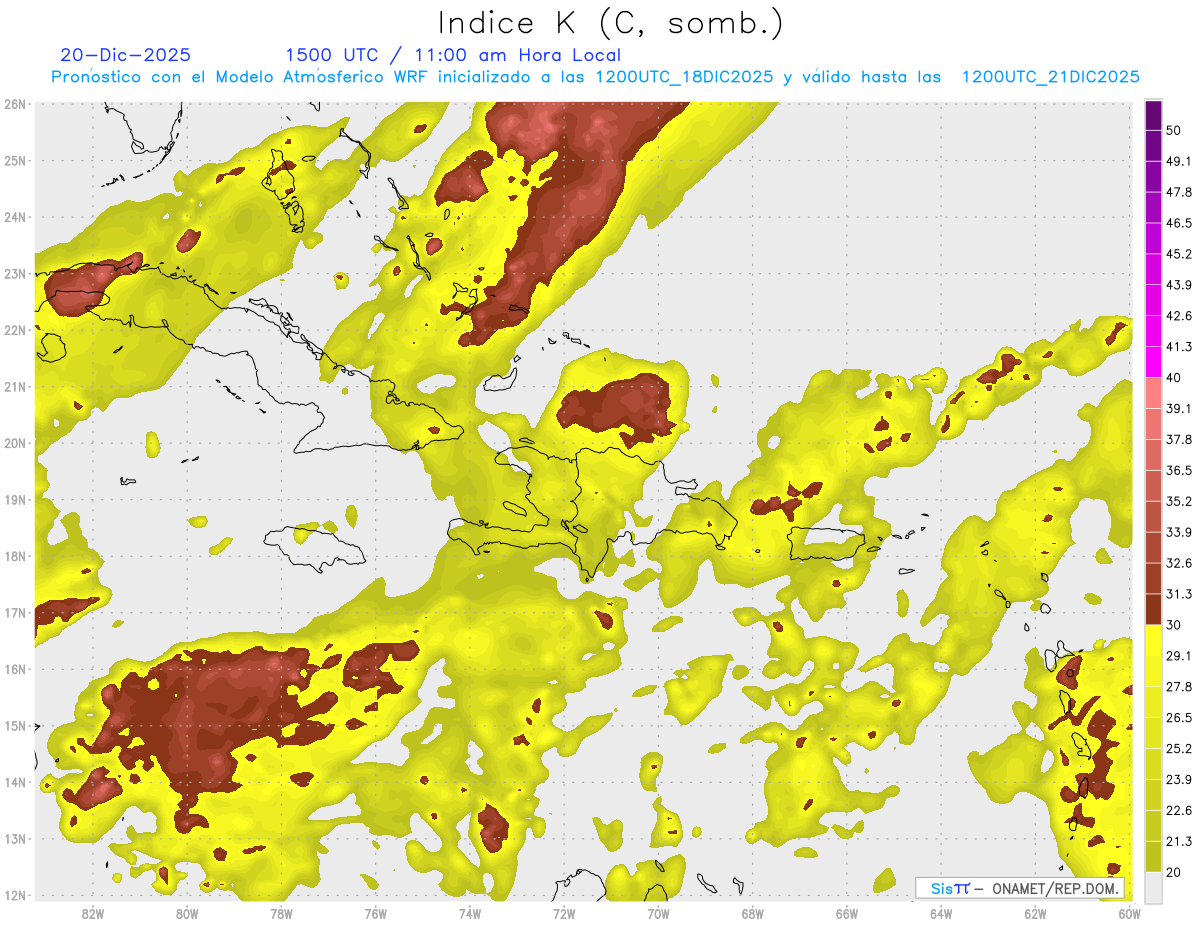Click the "62W" longitude label
Image resolution: width=1200 pixels, height=927 pixels.
(x=1036, y=914)
